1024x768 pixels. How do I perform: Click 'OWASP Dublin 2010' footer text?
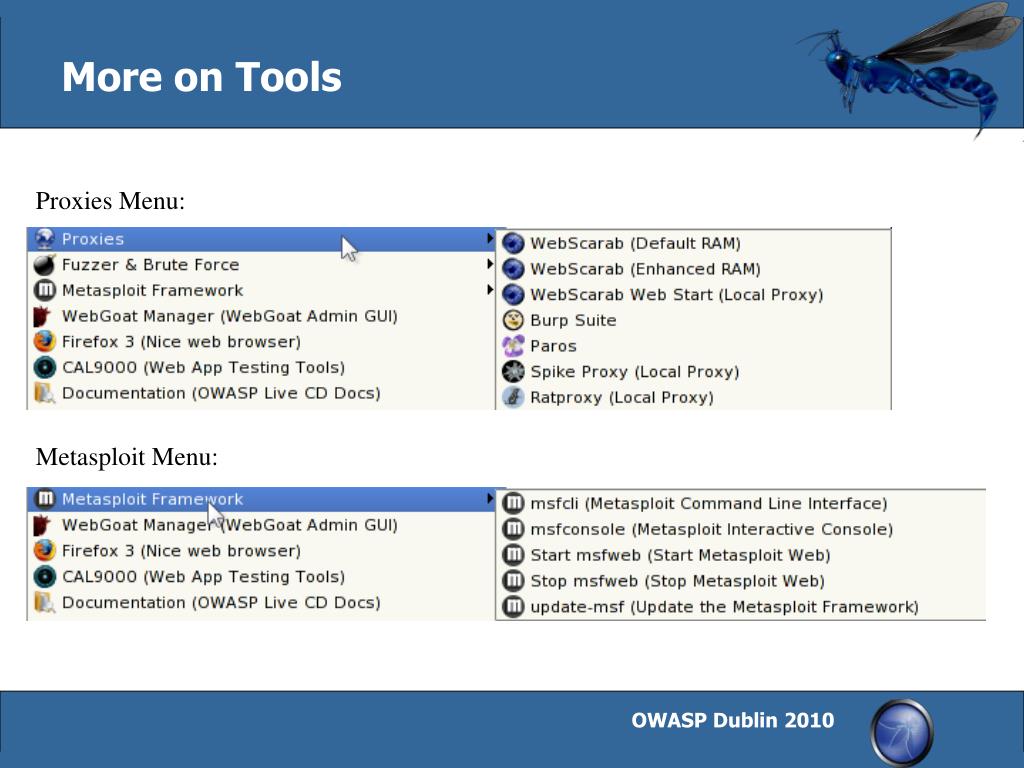pyautogui.click(x=733, y=720)
